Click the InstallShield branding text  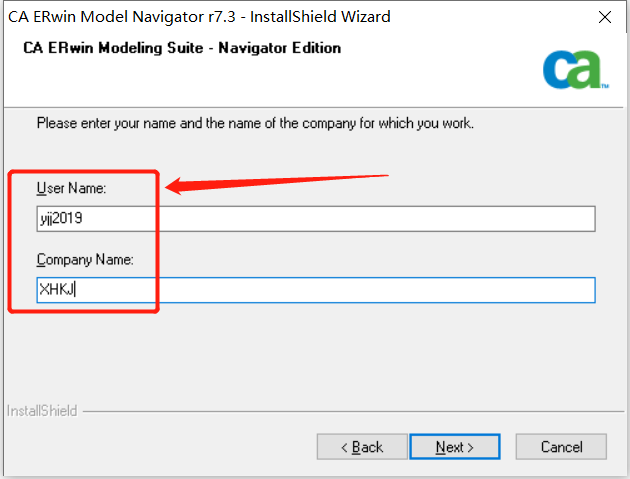coord(42,411)
